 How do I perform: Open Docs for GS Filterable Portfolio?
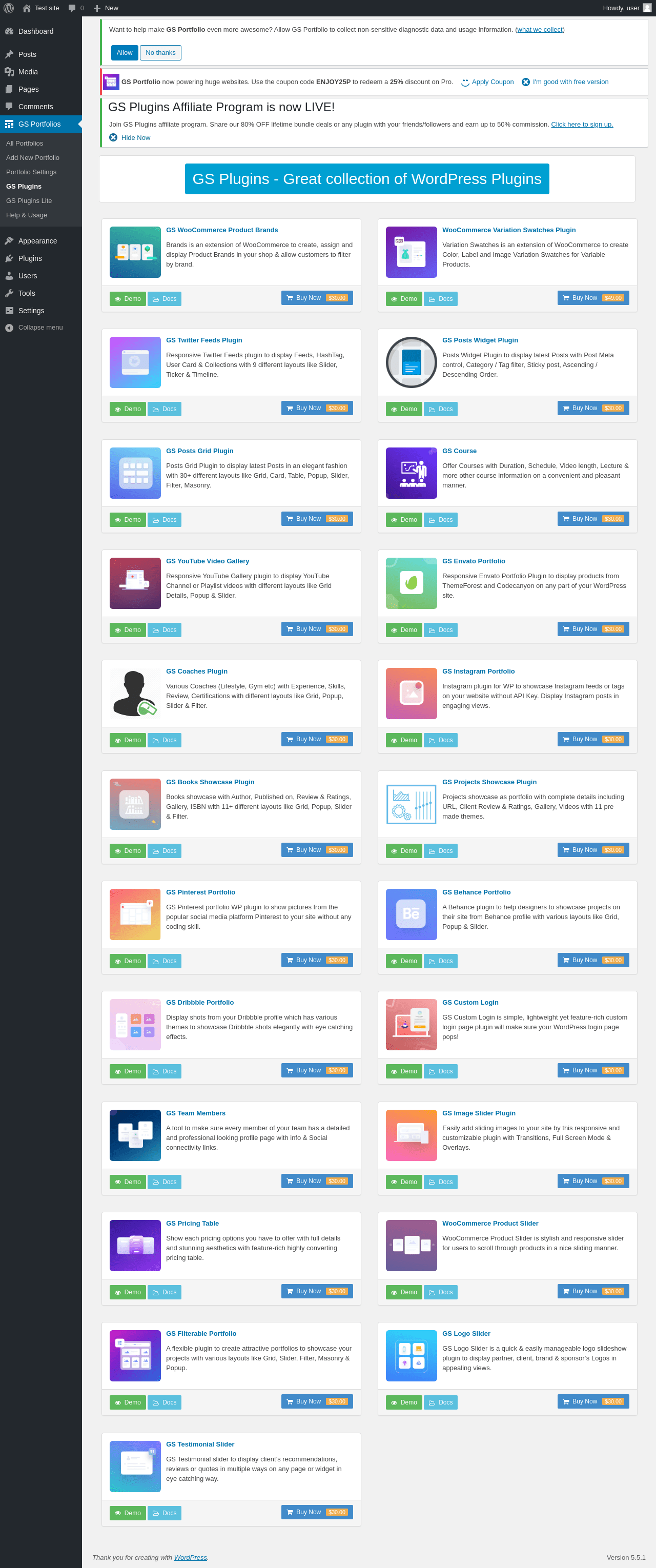(165, 1402)
